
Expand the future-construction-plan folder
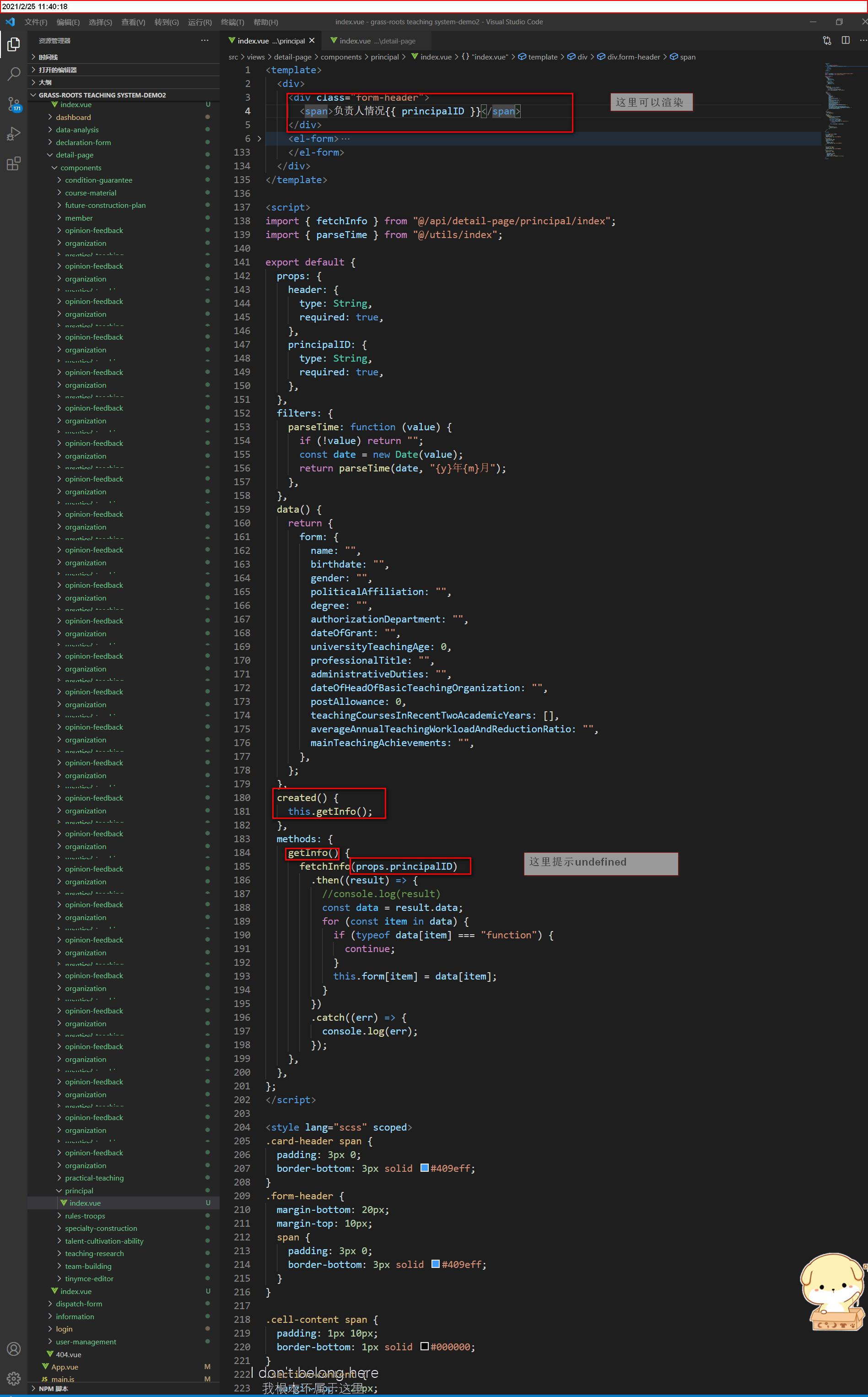coord(124,206)
